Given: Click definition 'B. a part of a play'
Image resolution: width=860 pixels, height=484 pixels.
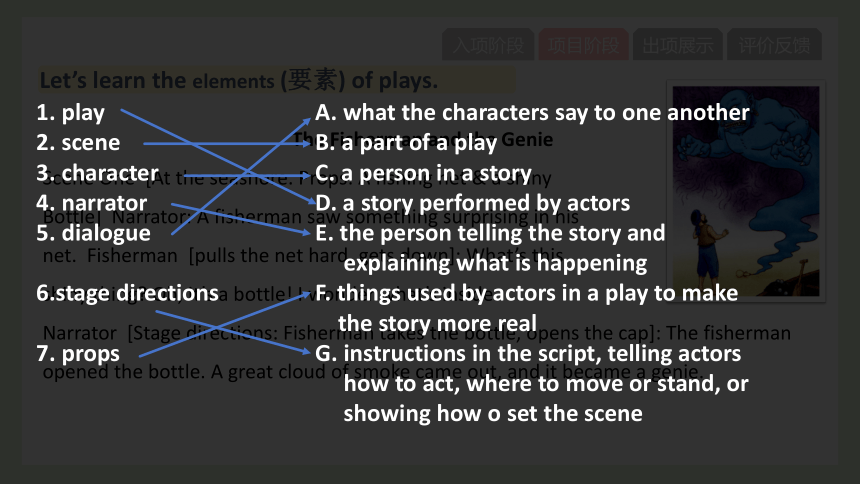Looking at the screenshot, I should point(406,143).
